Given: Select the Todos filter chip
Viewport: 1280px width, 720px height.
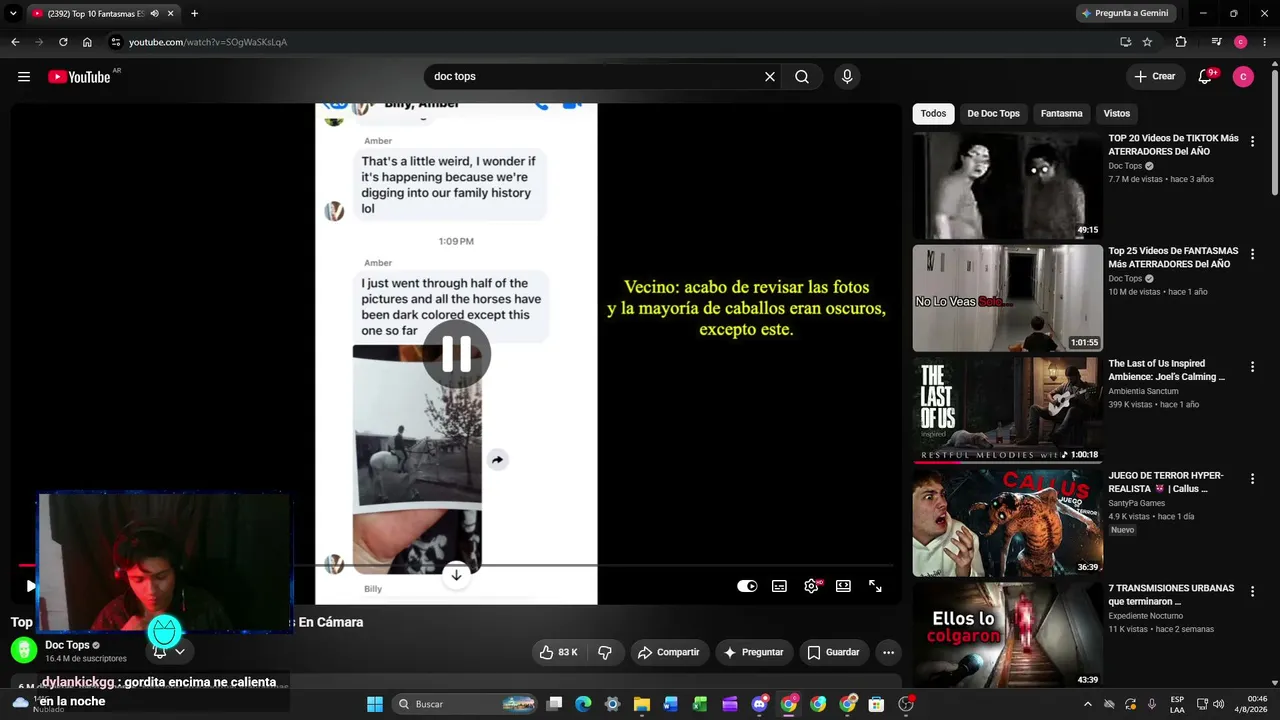Looking at the screenshot, I should (x=933, y=114).
